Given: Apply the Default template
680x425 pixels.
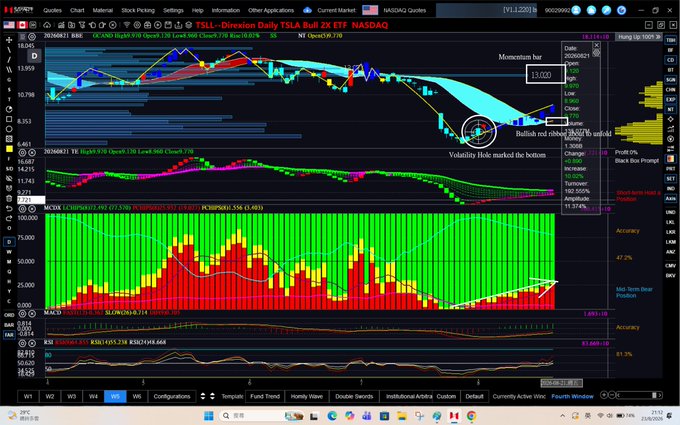Looking at the screenshot, I should coord(474,396).
